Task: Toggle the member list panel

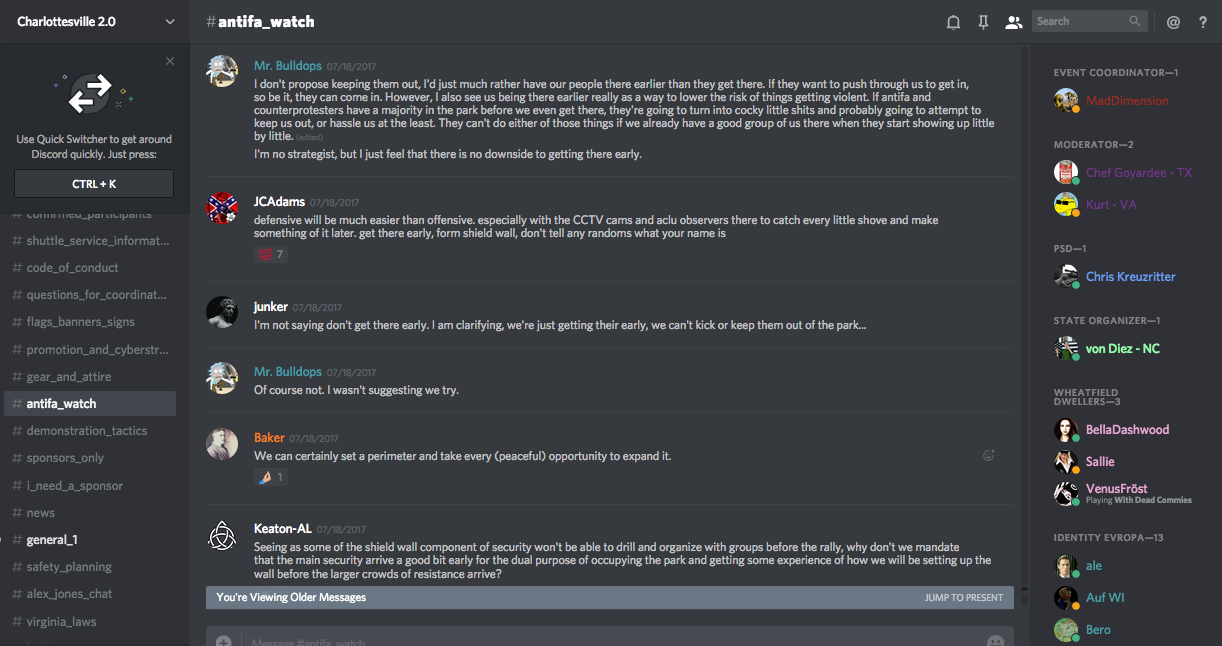Action: pos(1013,22)
